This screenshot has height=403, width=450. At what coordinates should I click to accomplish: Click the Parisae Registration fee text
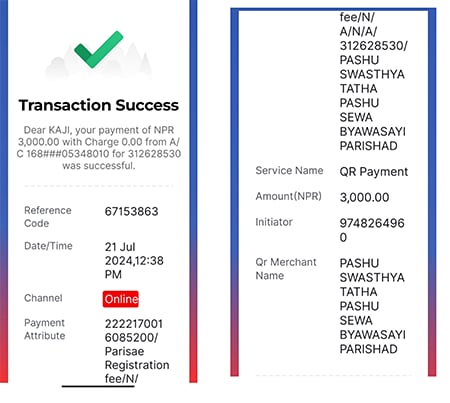[x=137, y=365]
